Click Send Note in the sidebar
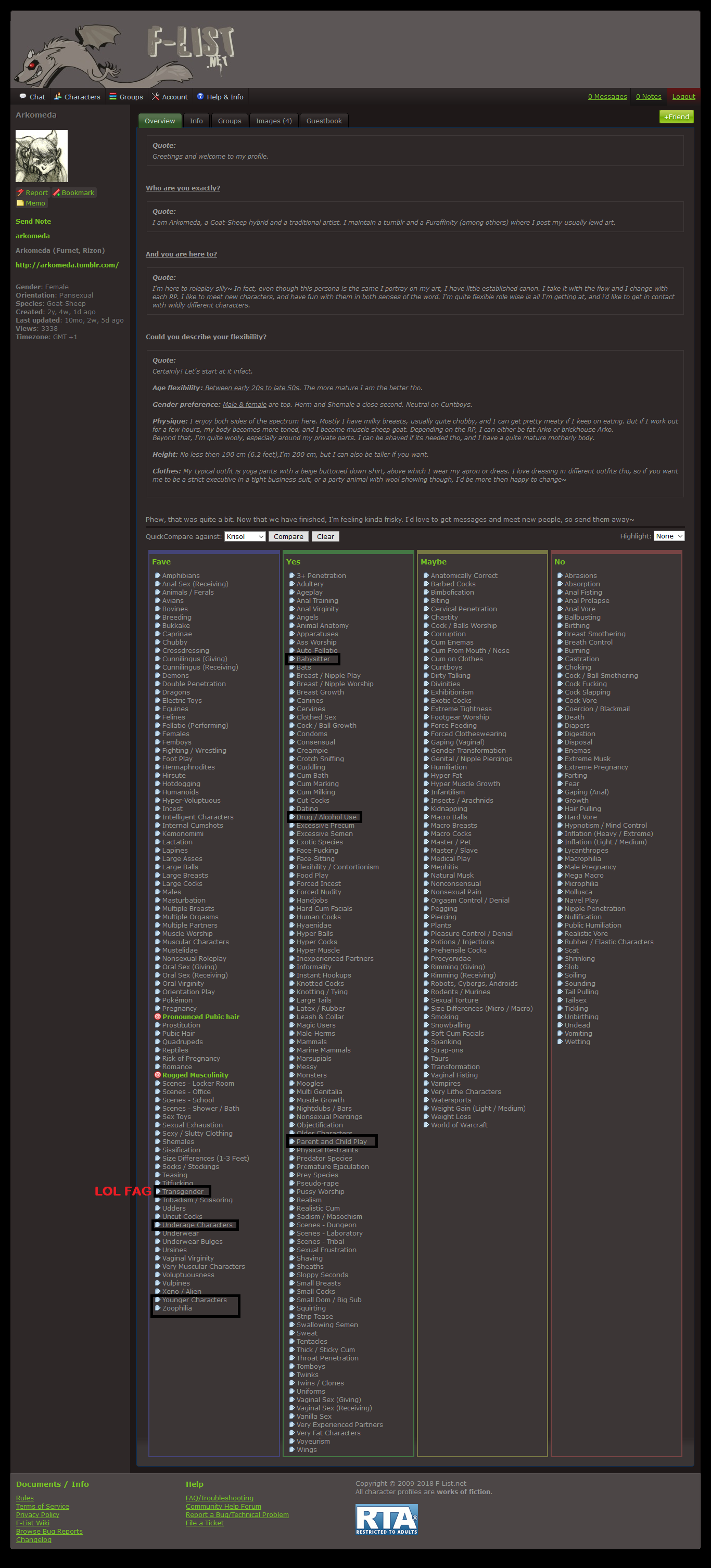 point(33,222)
